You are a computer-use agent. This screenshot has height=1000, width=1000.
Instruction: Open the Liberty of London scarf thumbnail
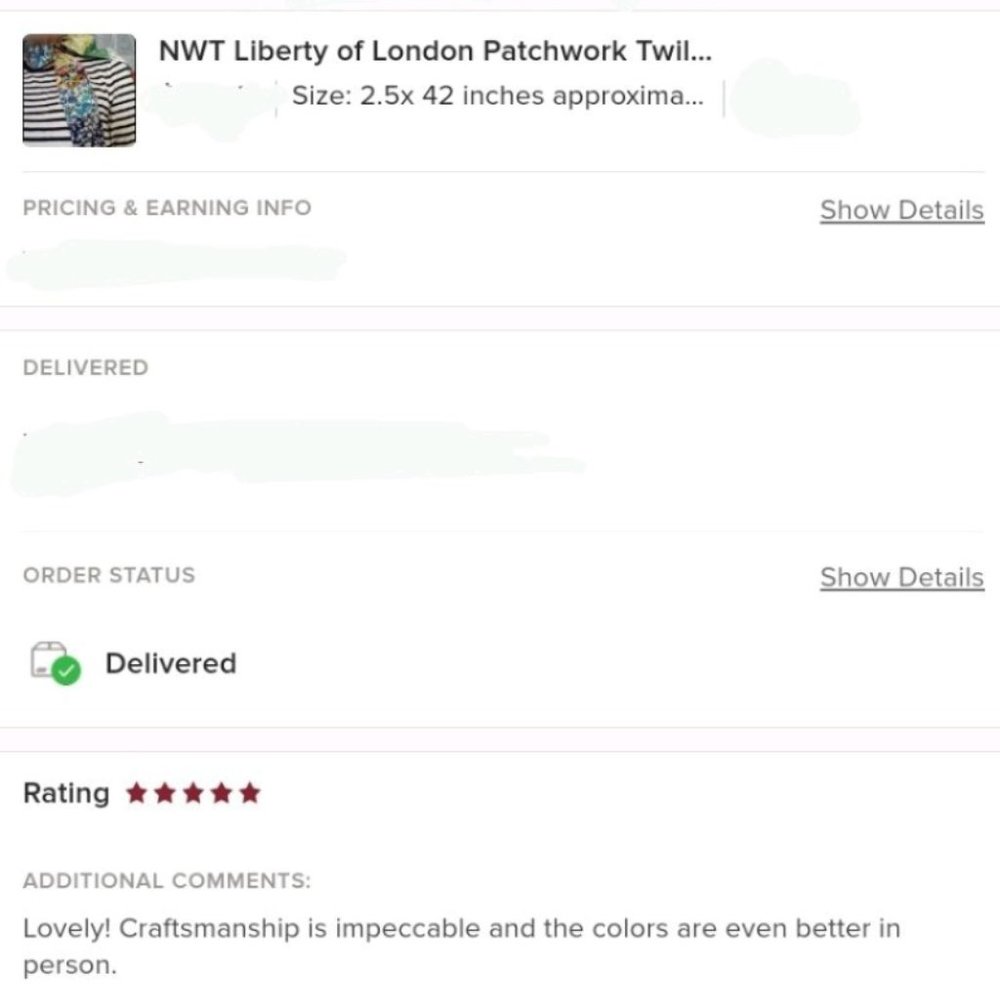[x=79, y=90]
